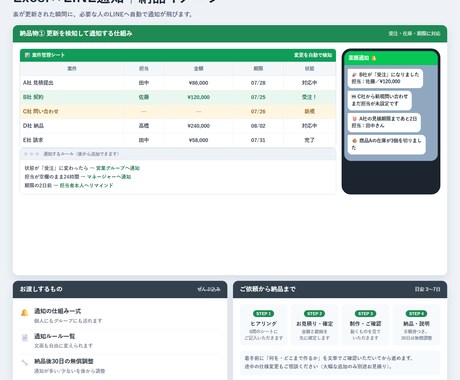Click the mail icon in the C社 chat message
This screenshot has width=460, height=380.
pos(354,96)
